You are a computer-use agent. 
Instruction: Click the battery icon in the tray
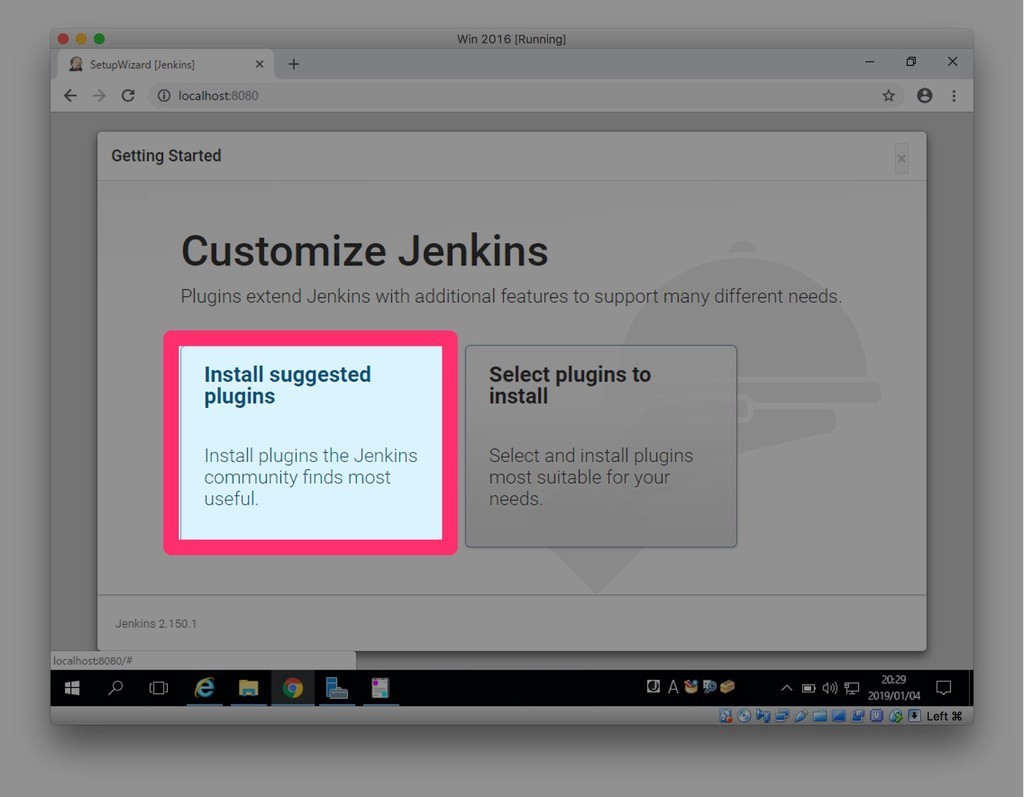(808, 688)
